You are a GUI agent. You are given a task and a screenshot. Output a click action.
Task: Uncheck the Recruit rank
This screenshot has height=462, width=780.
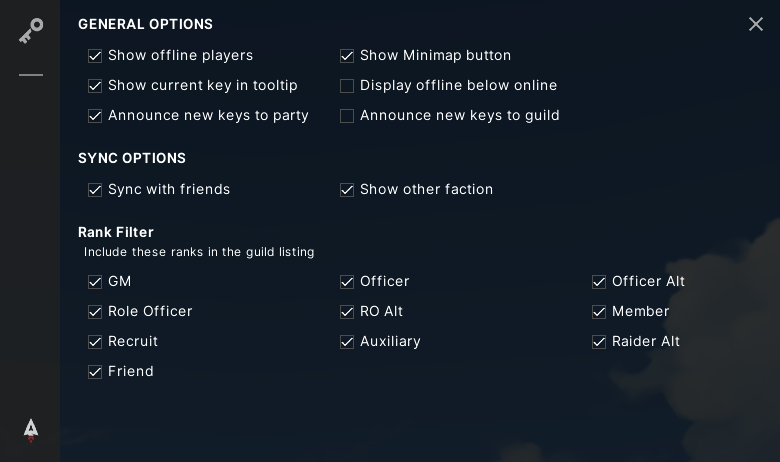pyautogui.click(x=95, y=342)
